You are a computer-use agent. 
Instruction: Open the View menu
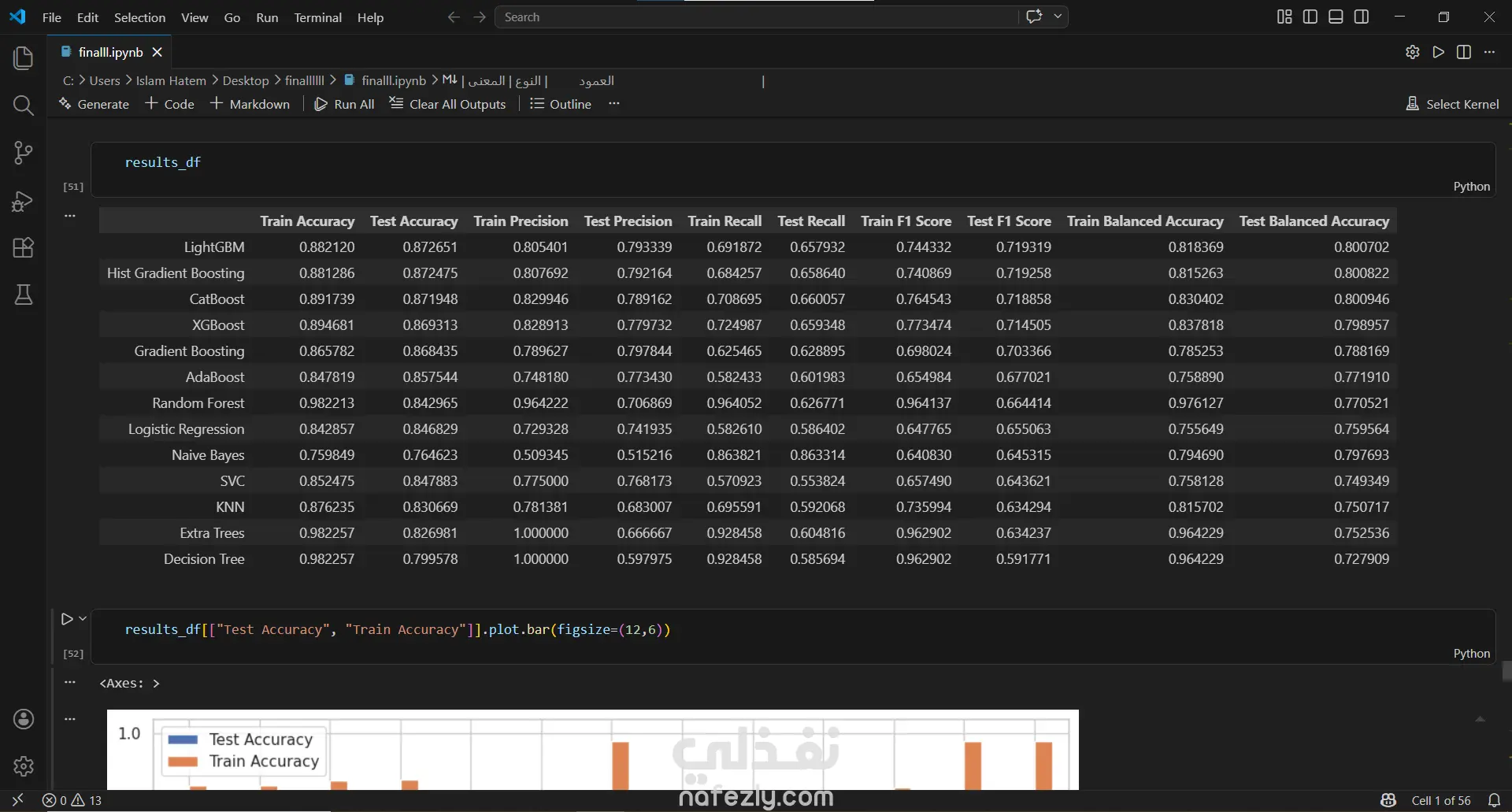(195, 17)
